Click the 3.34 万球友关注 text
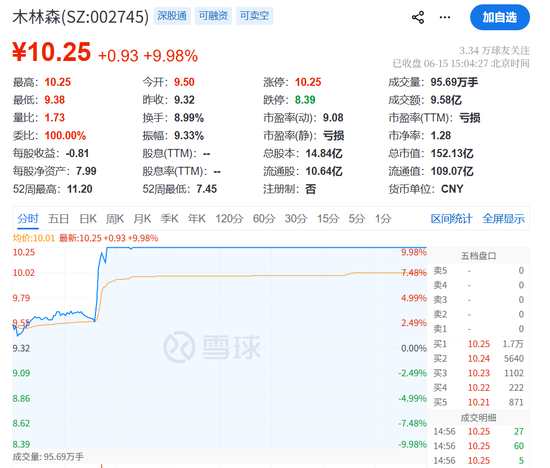 494,51
